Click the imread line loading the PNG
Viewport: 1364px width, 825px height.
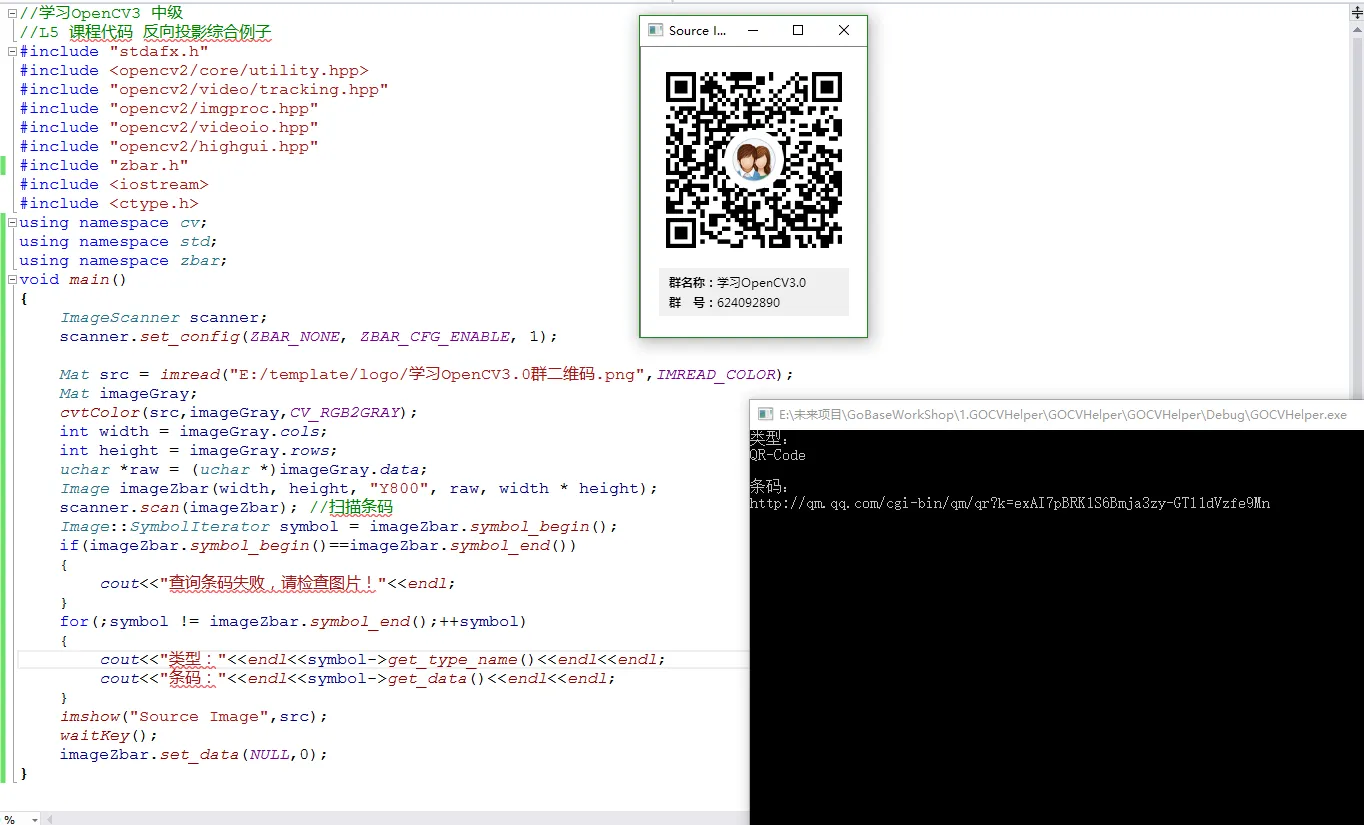click(x=426, y=374)
